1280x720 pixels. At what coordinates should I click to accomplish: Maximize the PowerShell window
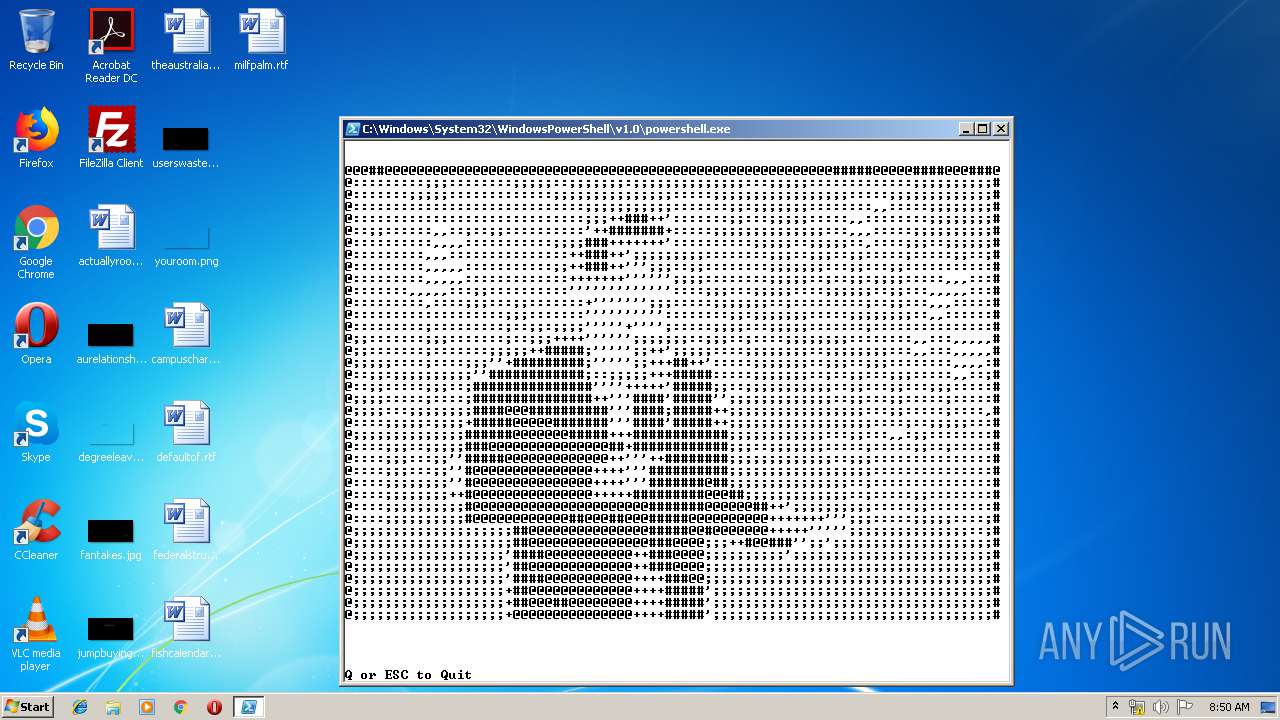coord(983,129)
